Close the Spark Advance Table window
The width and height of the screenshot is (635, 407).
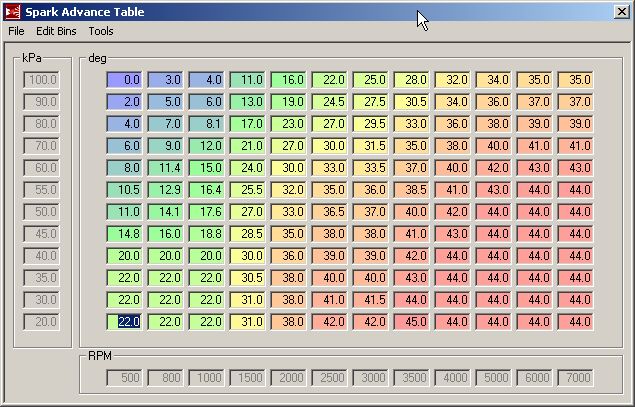point(622,11)
